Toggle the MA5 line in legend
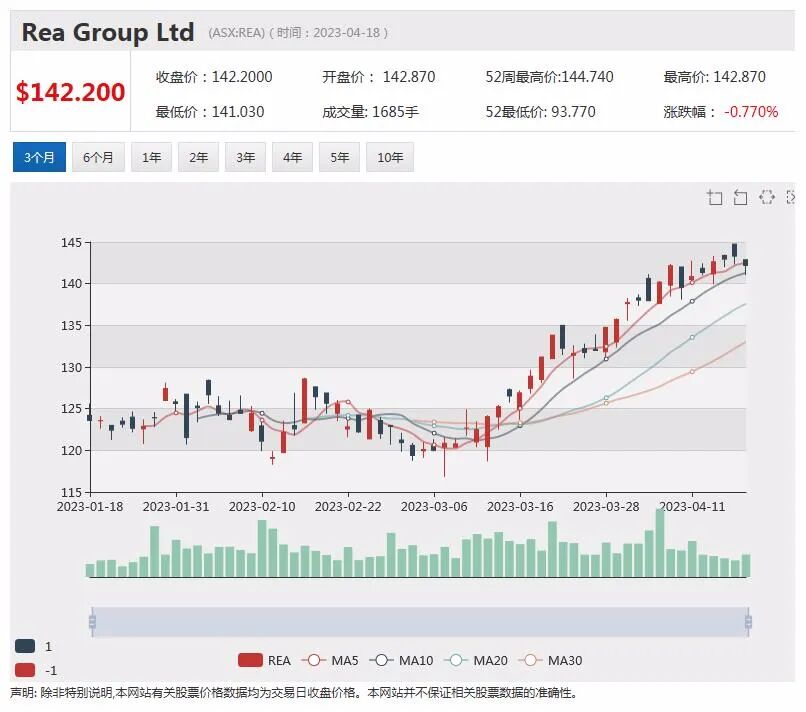 330,661
